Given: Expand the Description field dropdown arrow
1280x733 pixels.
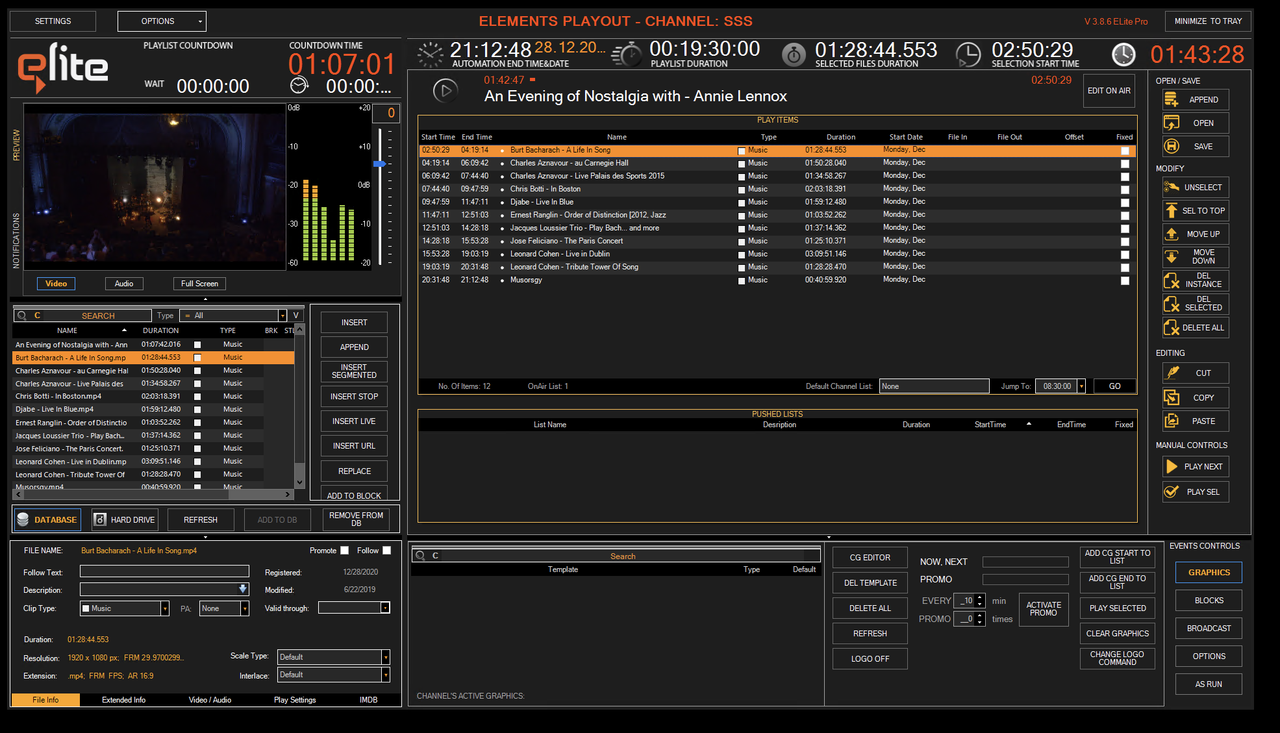Looking at the screenshot, I should click(x=243, y=589).
